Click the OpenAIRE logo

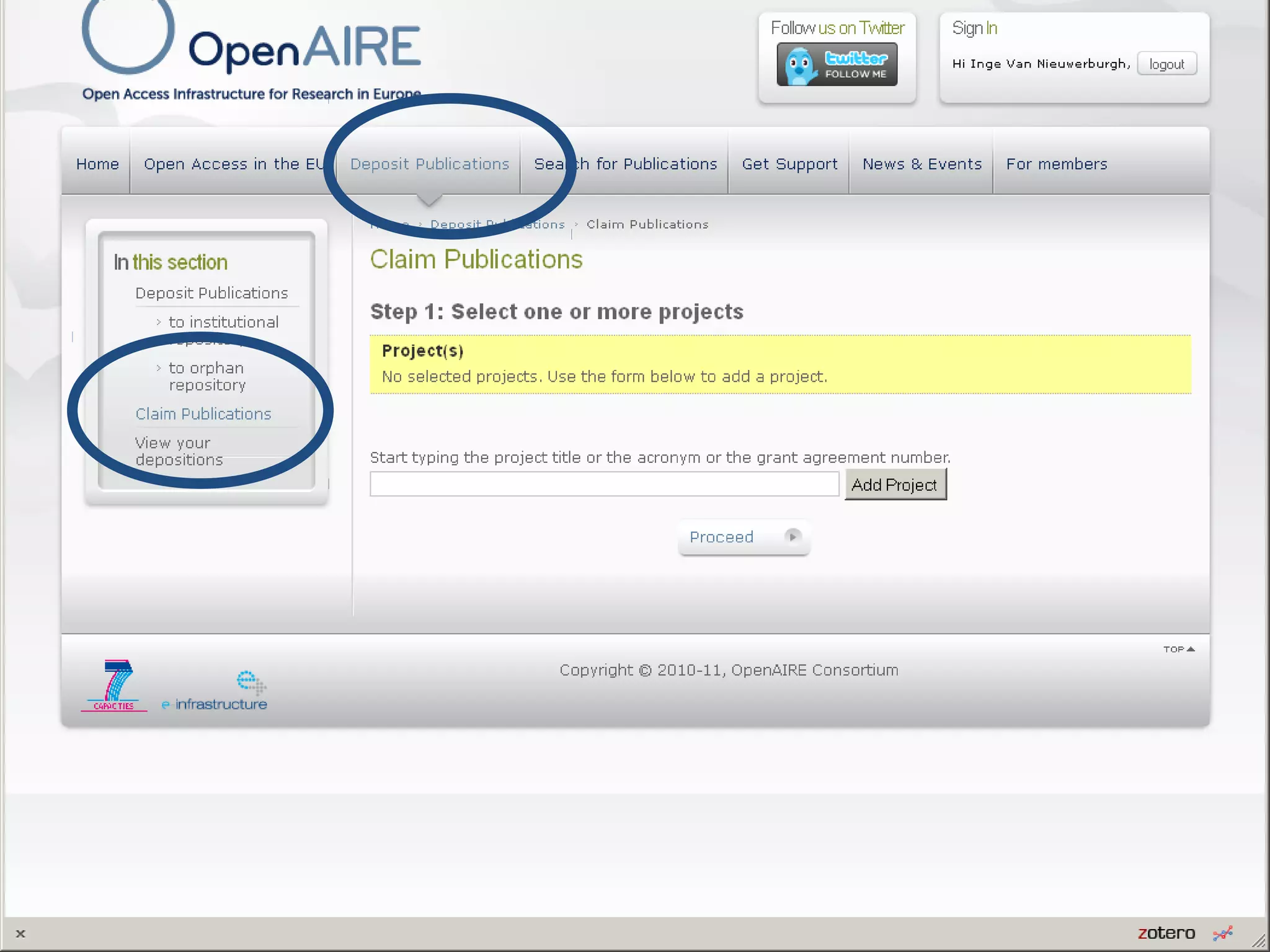point(251,50)
